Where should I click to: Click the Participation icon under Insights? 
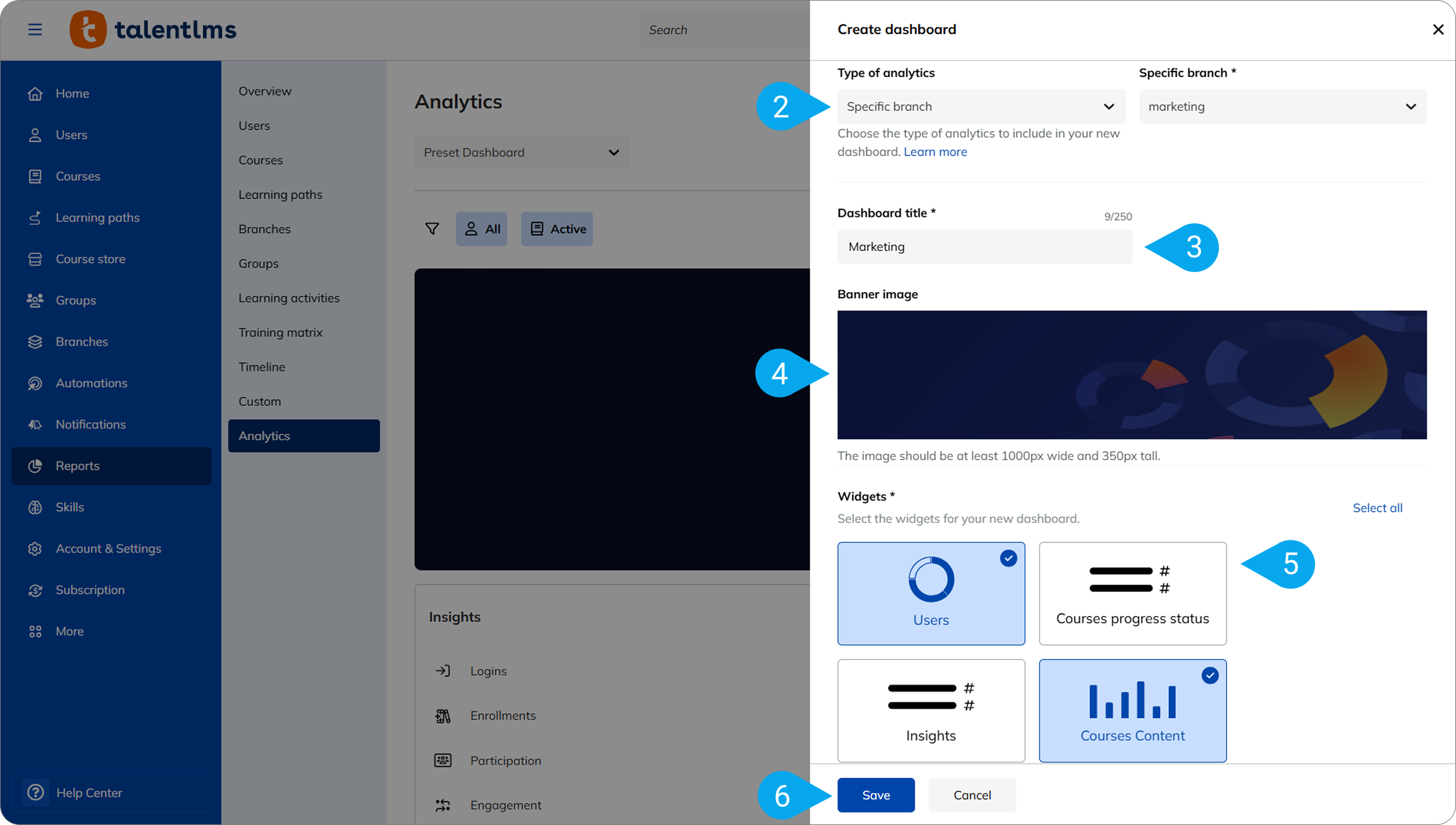(443, 761)
